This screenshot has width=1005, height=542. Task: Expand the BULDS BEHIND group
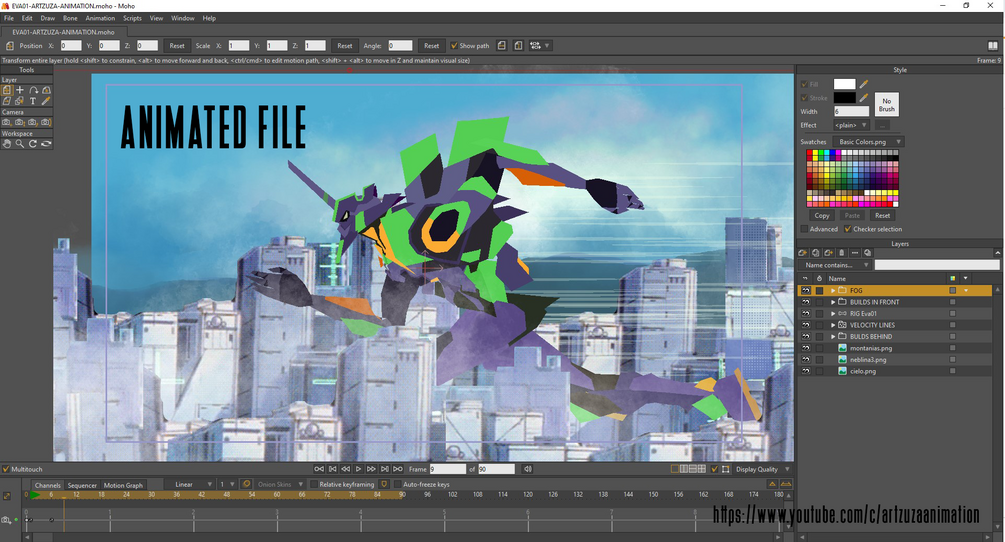point(833,336)
